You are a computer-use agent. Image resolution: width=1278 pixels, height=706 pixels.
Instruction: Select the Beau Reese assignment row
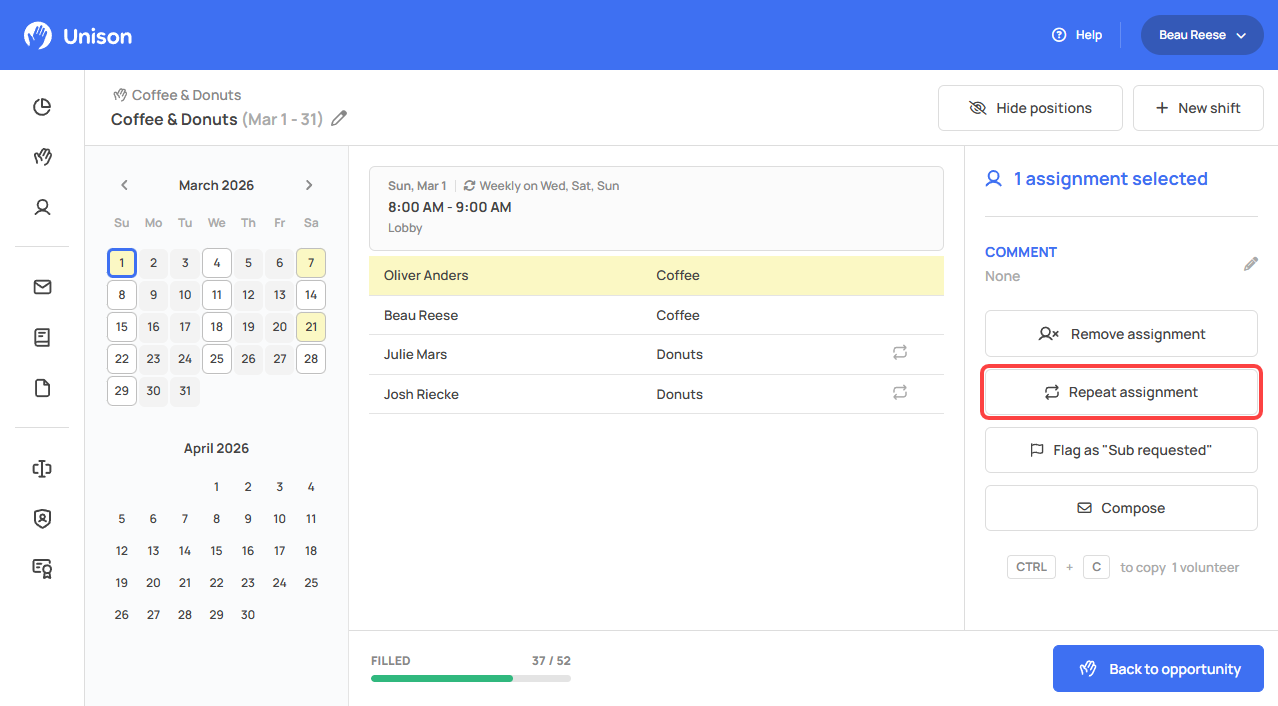pyautogui.click(x=656, y=315)
